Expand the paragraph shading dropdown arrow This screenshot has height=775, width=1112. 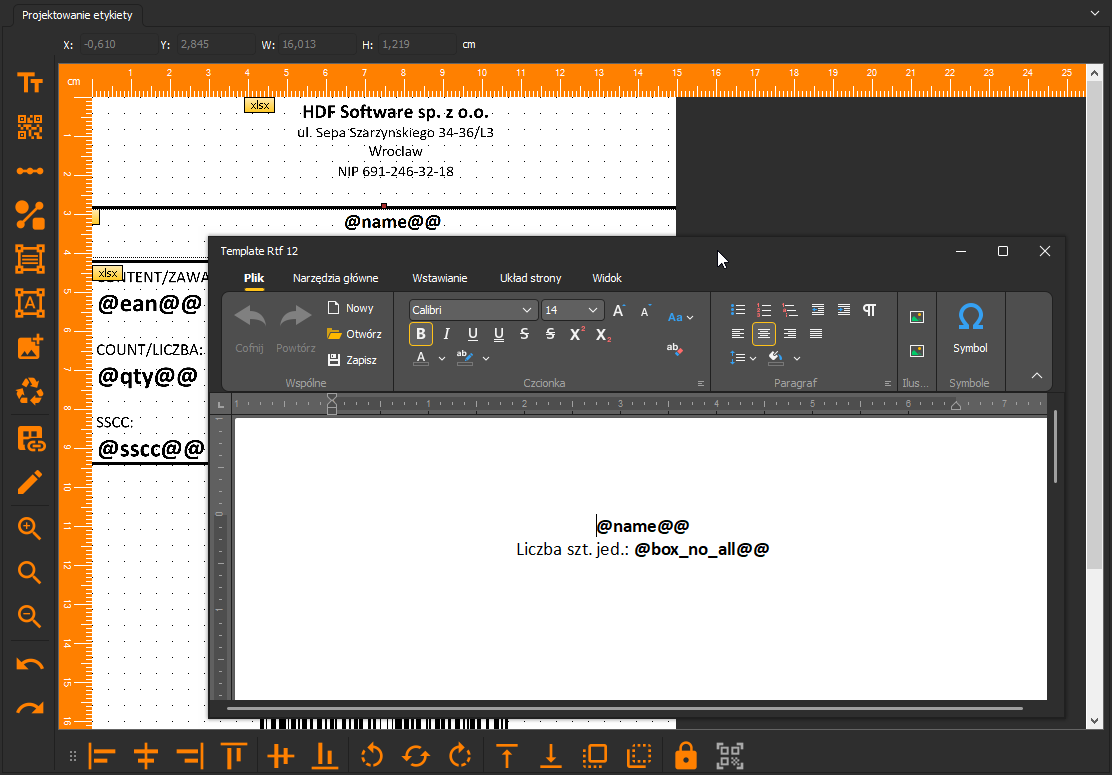(x=797, y=358)
